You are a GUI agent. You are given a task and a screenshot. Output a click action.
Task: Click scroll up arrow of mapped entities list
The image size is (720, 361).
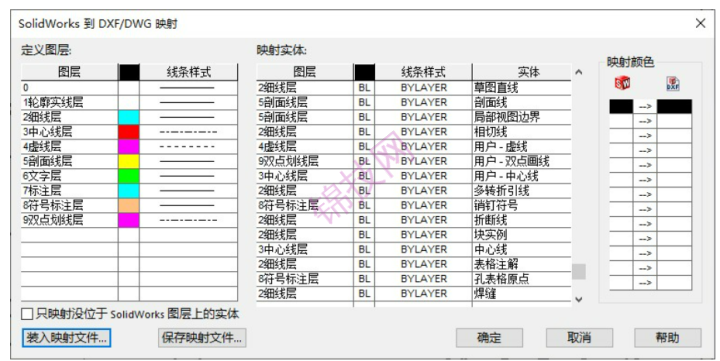[x=579, y=72]
